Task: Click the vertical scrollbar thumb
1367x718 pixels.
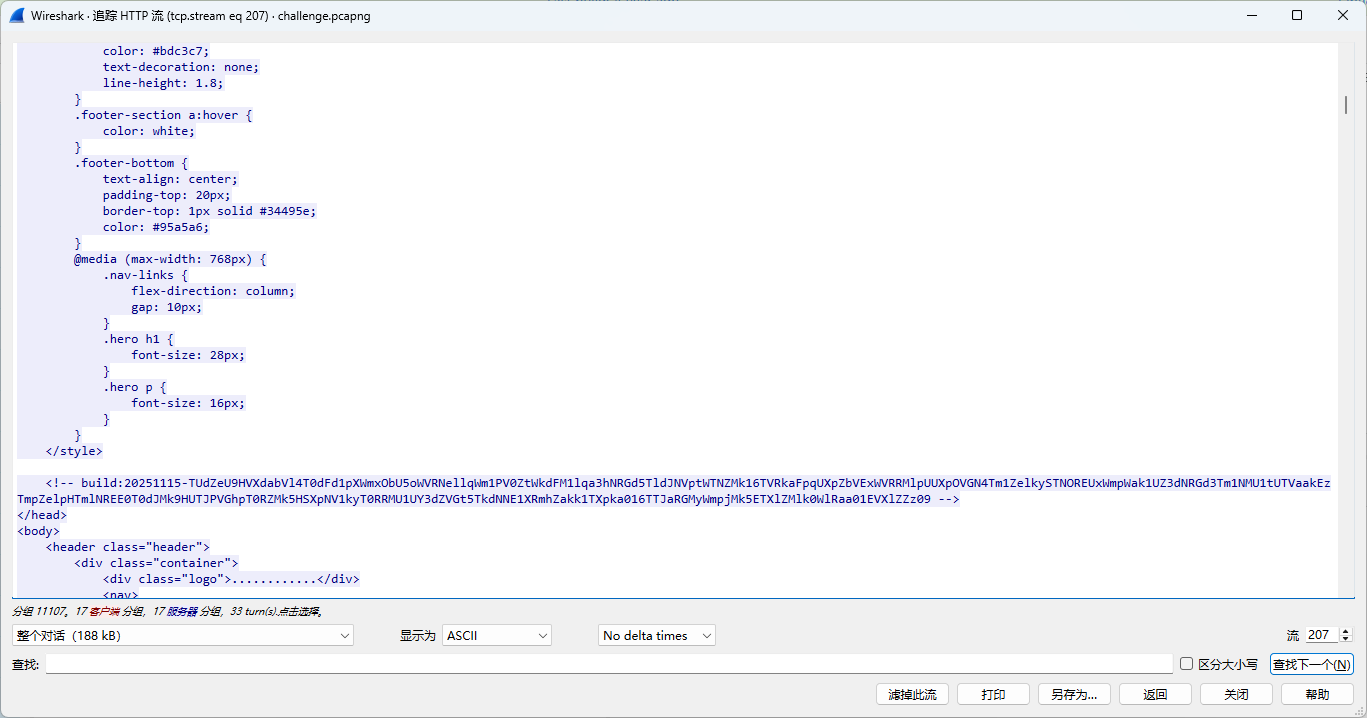Action: 1346,106
